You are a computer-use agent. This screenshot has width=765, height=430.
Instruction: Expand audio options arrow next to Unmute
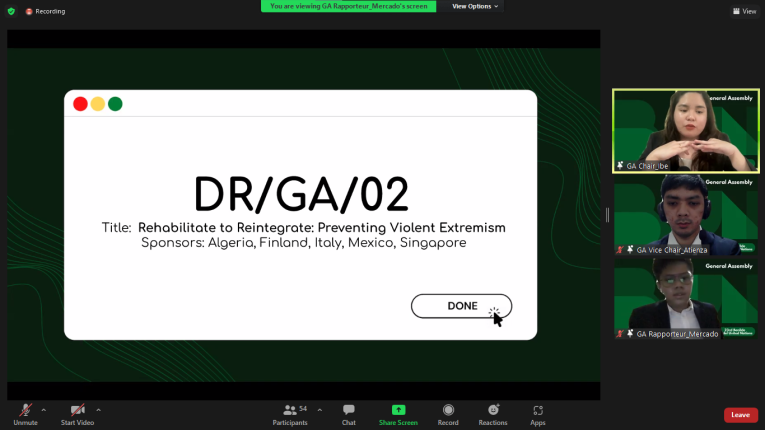(x=44, y=410)
